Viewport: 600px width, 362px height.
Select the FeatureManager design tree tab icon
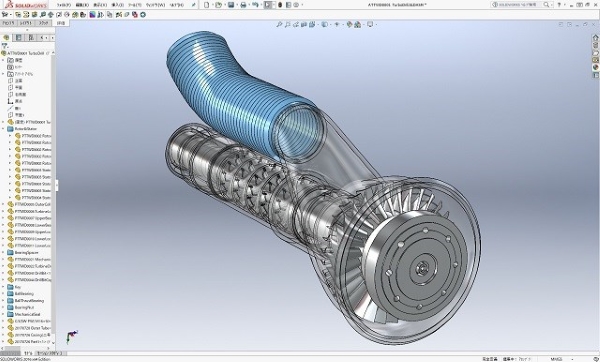tap(6, 38)
